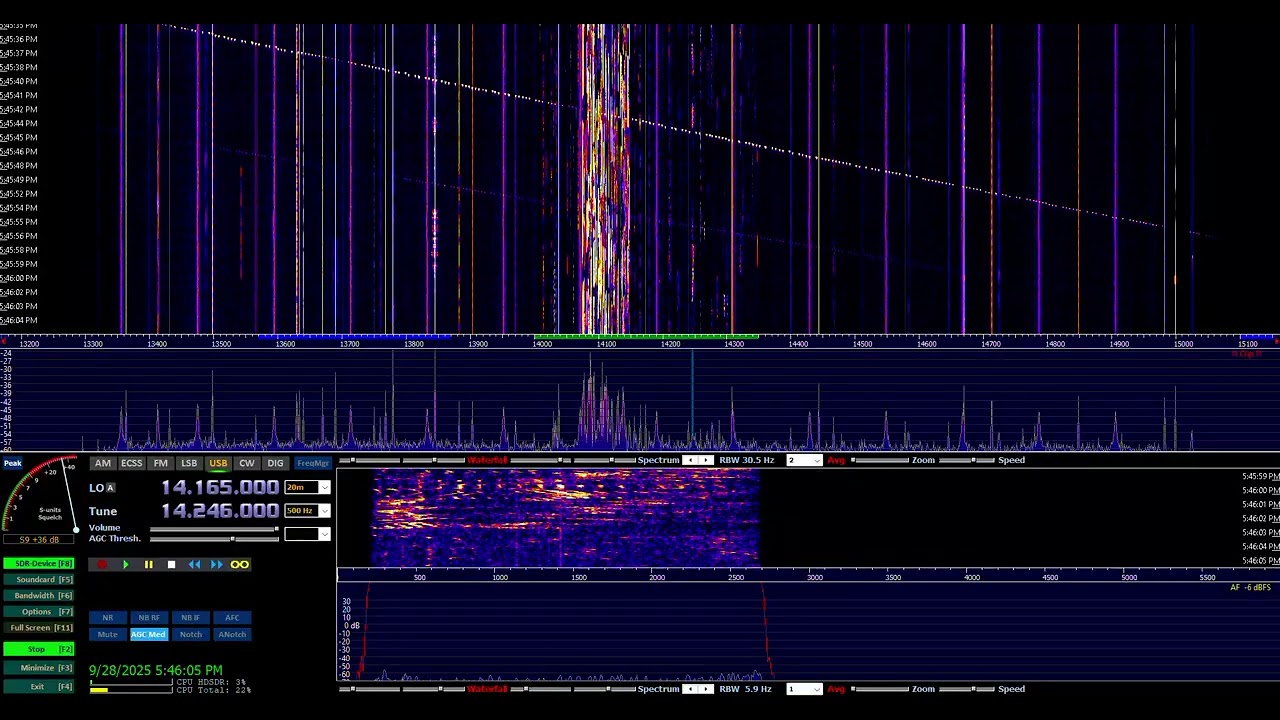Click the LO A indicator box

(110, 488)
